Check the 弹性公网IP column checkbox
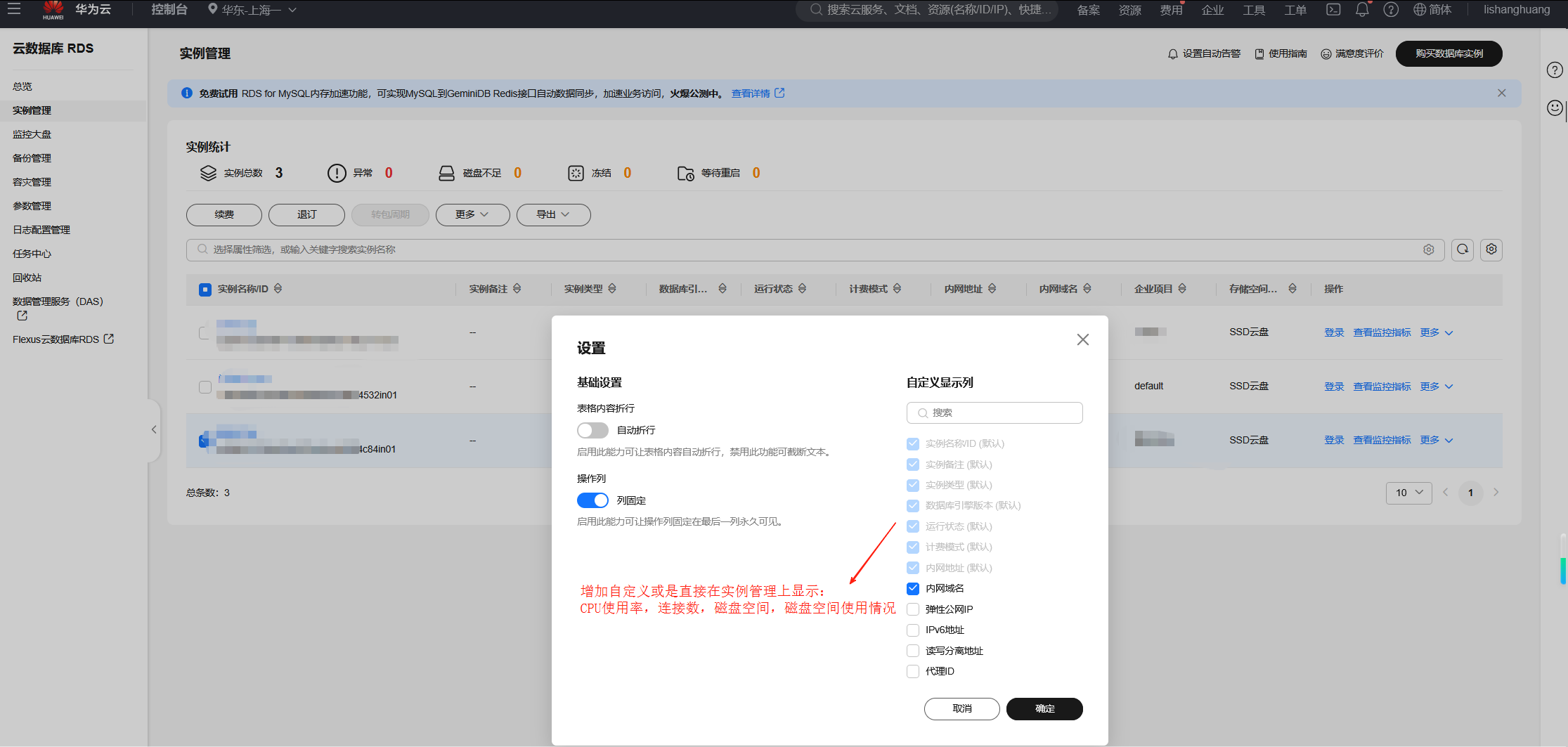The image size is (1568, 747). (x=913, y=609)
